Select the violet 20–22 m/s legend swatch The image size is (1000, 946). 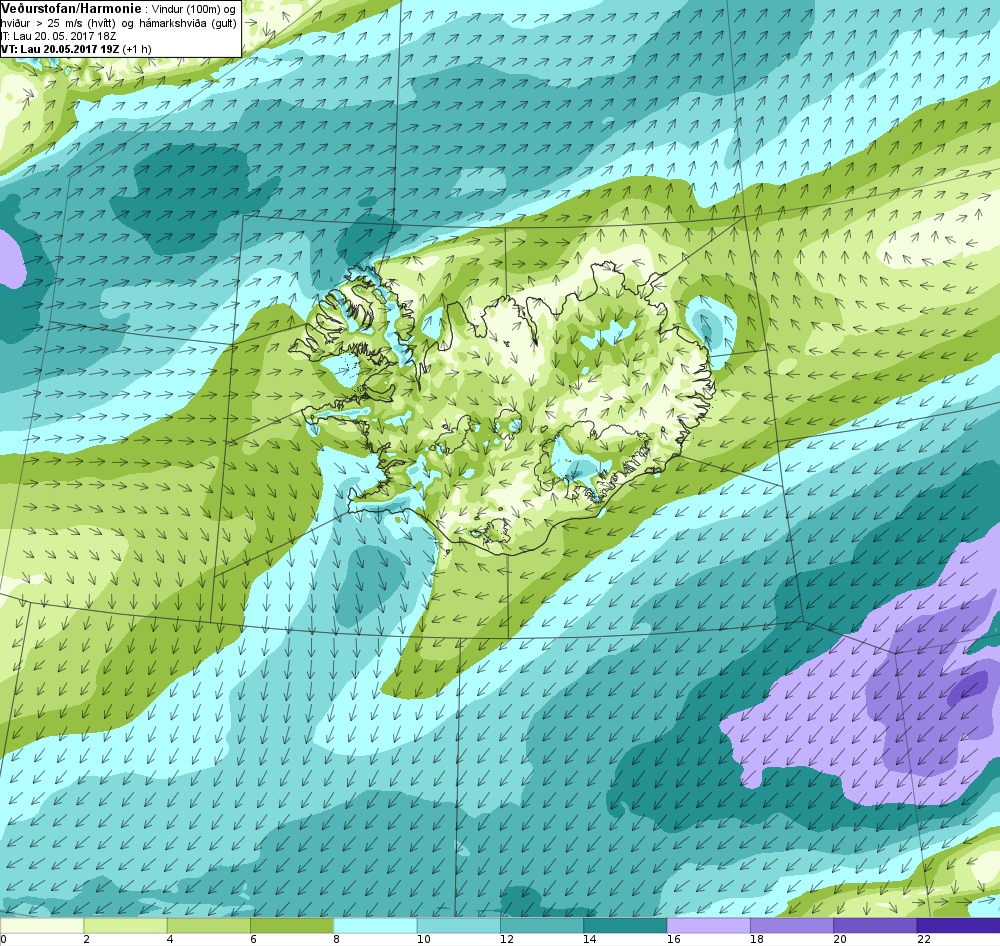875,925
